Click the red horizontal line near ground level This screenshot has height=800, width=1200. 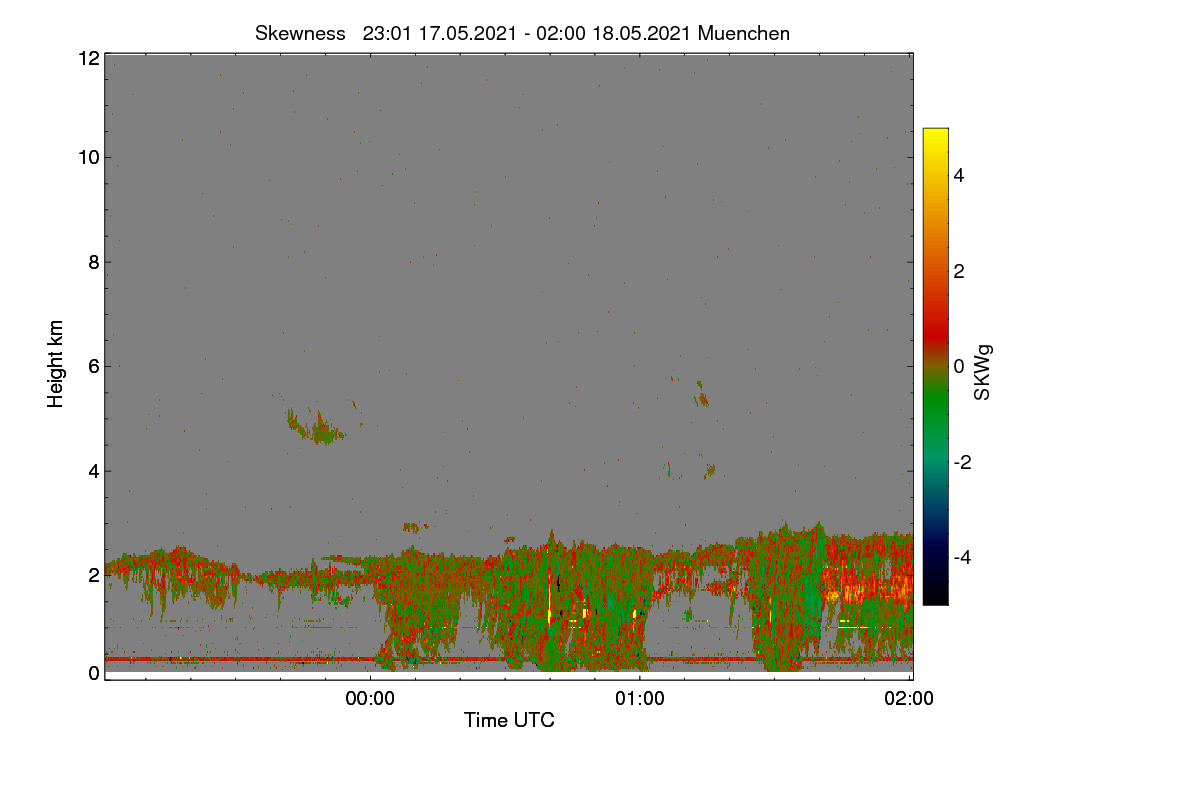pos(508,659)
